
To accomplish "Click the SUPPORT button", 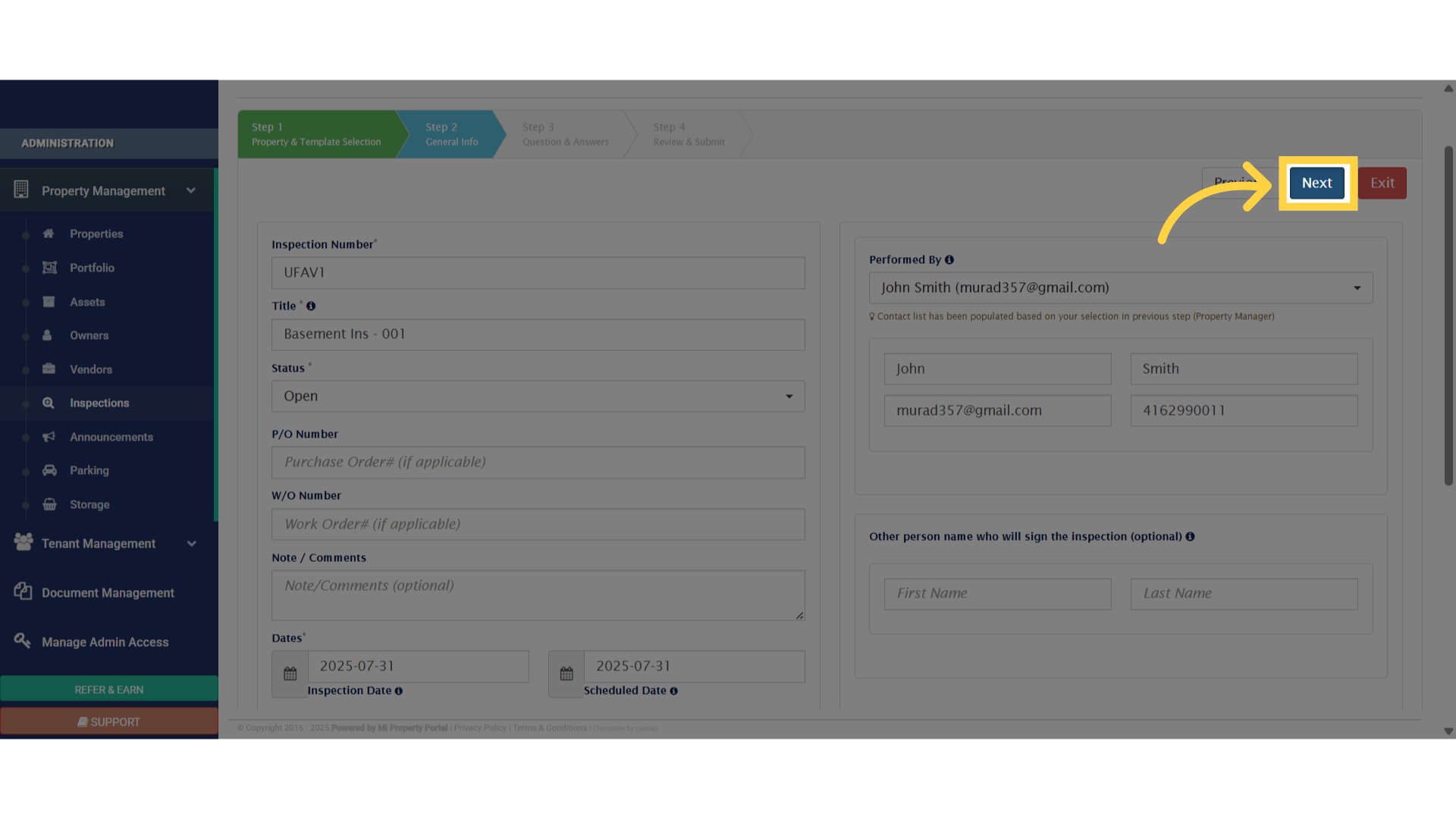I will (x=109, y=722).
